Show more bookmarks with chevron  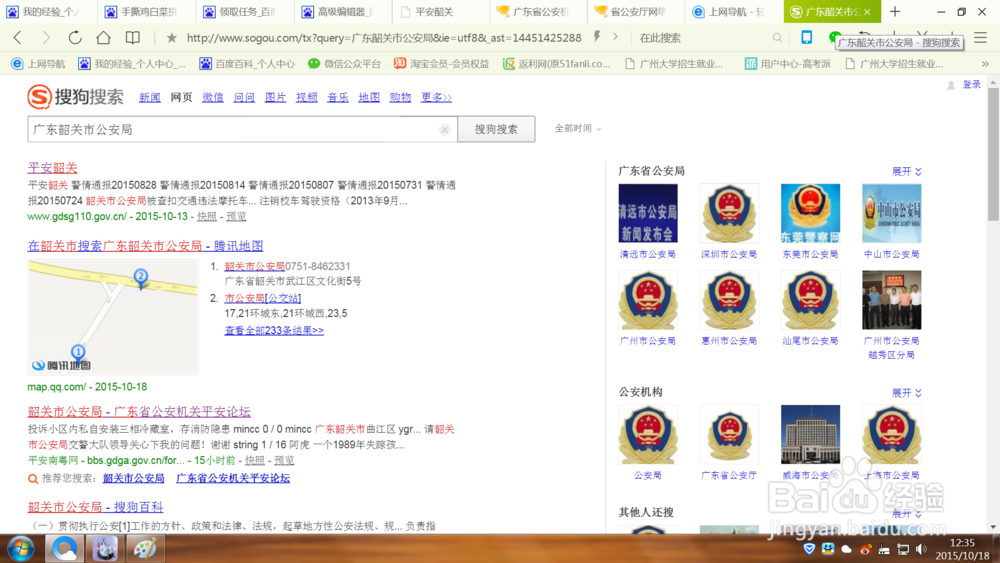pyautogui.click(x=985, y=64)
